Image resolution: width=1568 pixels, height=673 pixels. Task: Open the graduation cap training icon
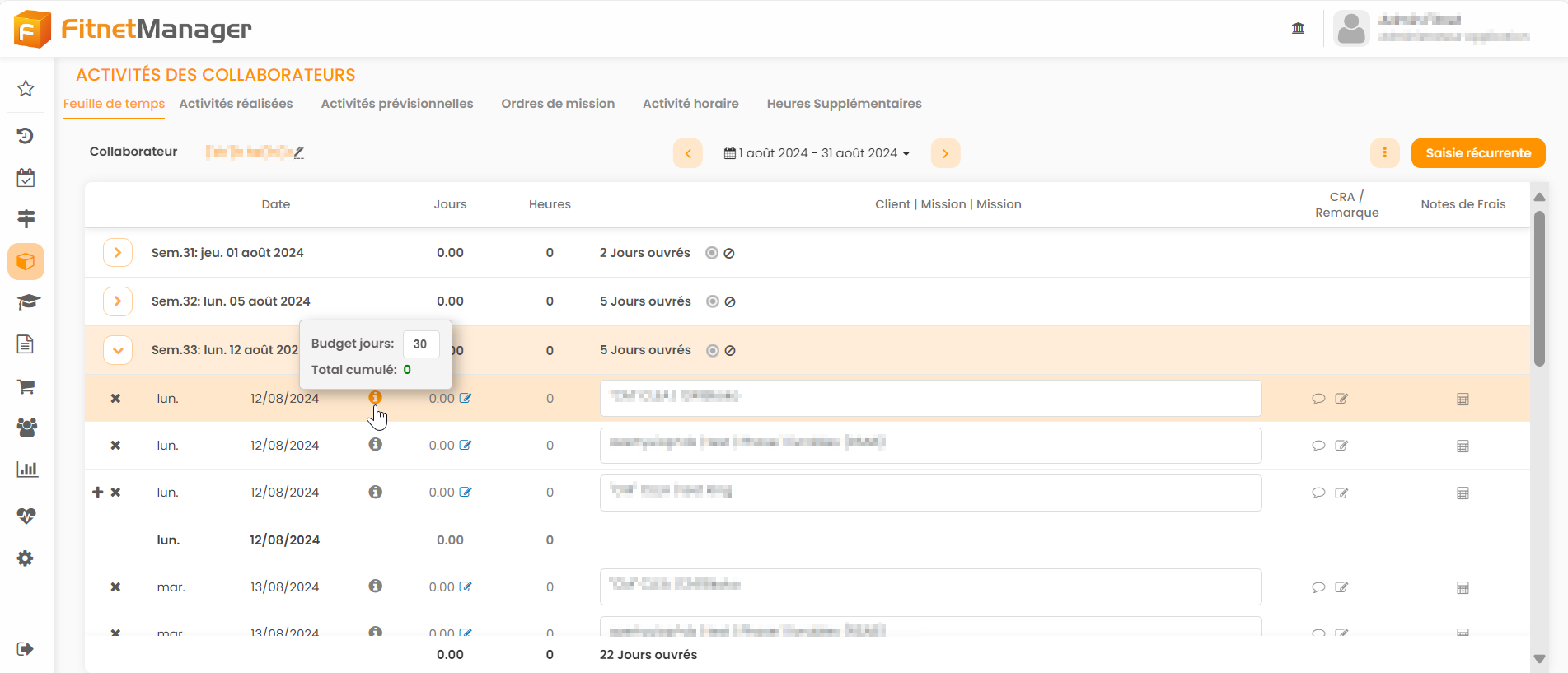[27, 302]
